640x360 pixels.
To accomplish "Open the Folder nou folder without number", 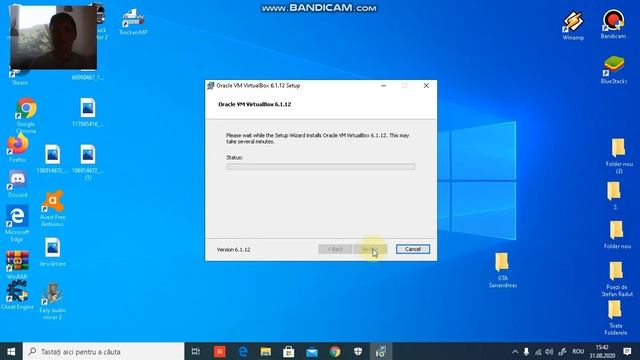I will pyautogui.click(x=617, y=235).
